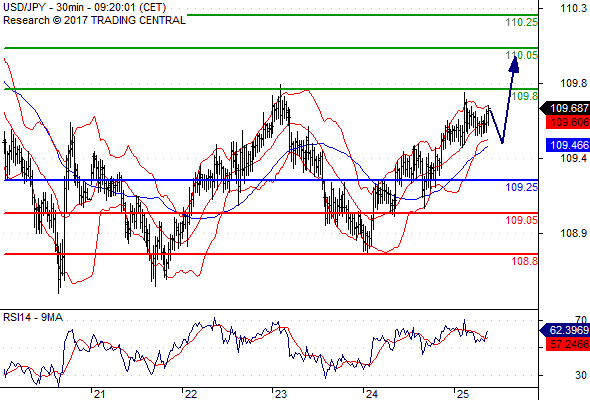Screen dimensions: 590x400
Task: Click the Trading Central research copyright text
Action: (x=94, y=20)
